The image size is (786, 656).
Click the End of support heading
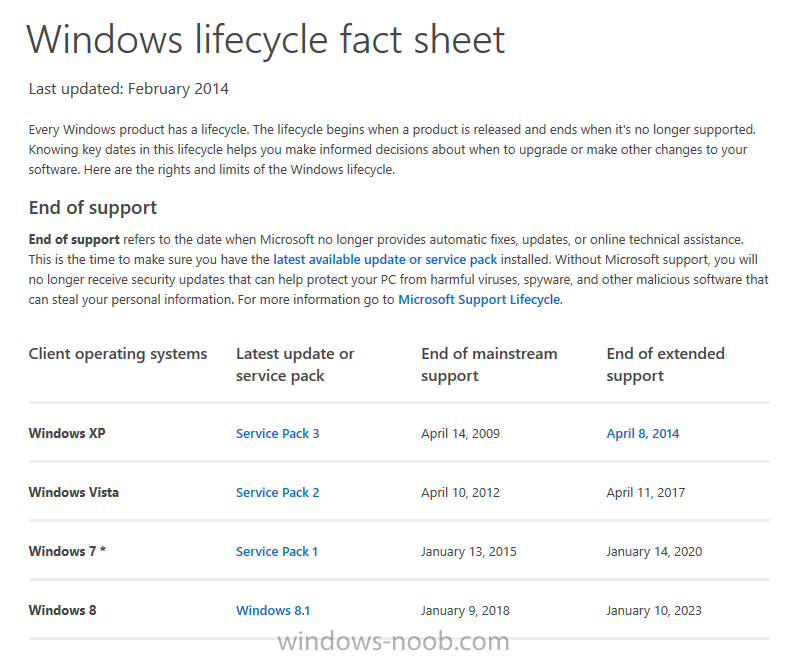[93, 207]
